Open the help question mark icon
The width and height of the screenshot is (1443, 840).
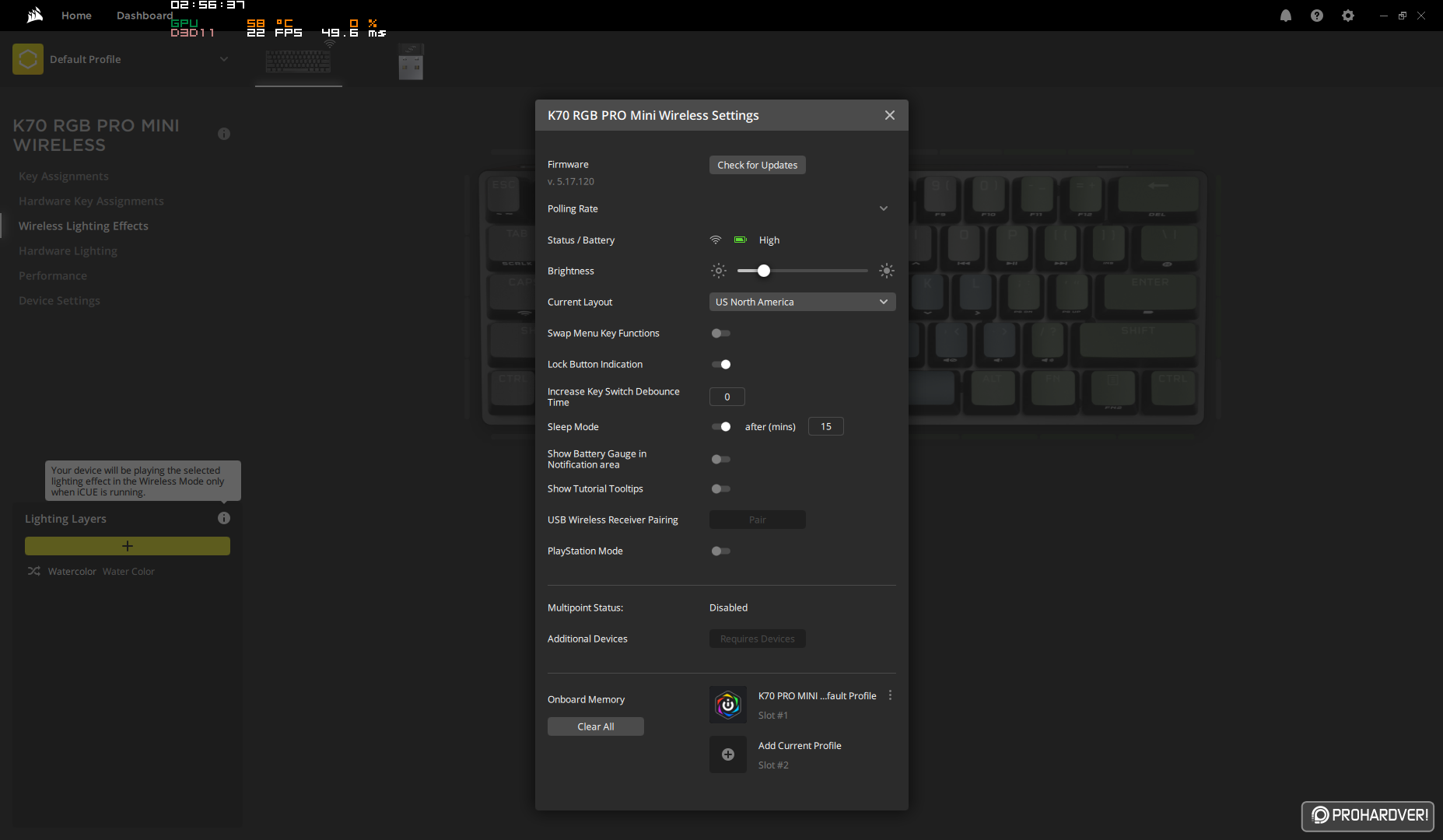[x=1317, y=16]
